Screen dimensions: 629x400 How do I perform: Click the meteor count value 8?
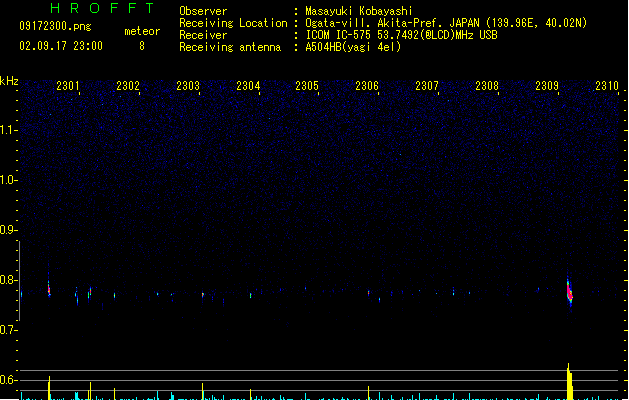(x=142, y=46)
